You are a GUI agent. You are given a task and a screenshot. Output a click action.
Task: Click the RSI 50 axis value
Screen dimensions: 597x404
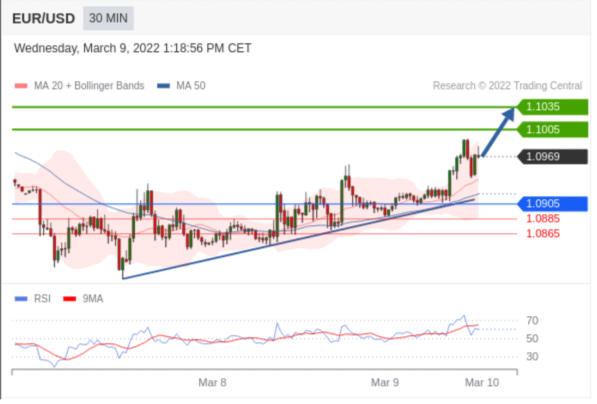pyautogui.click(x=533, y=339)
